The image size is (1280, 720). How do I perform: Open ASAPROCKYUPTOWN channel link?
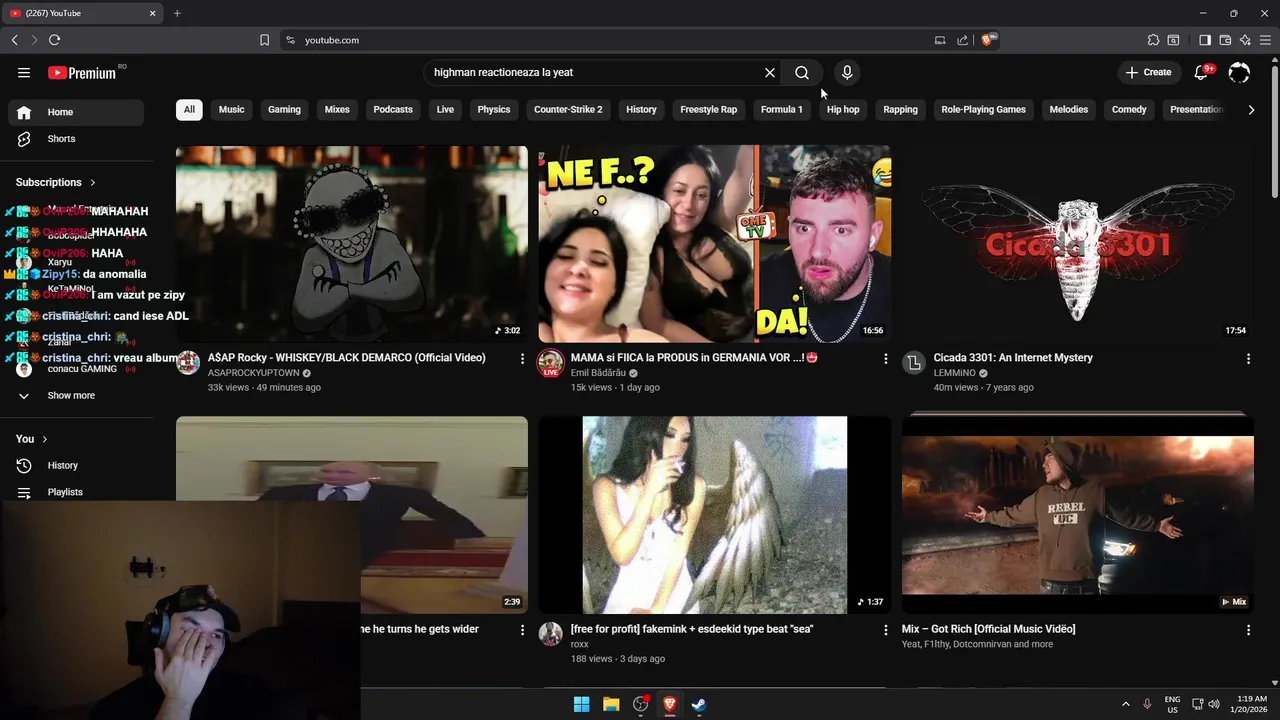254,373
